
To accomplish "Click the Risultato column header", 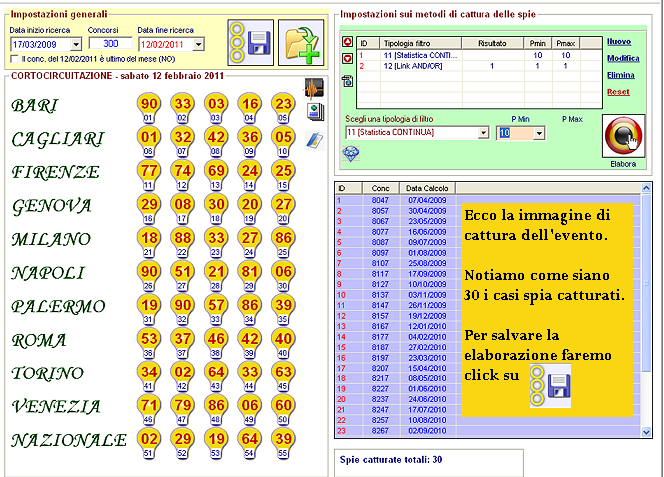I will point(492,43).
